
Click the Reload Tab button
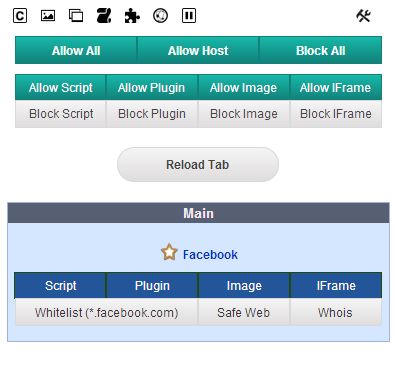point(198,165)
